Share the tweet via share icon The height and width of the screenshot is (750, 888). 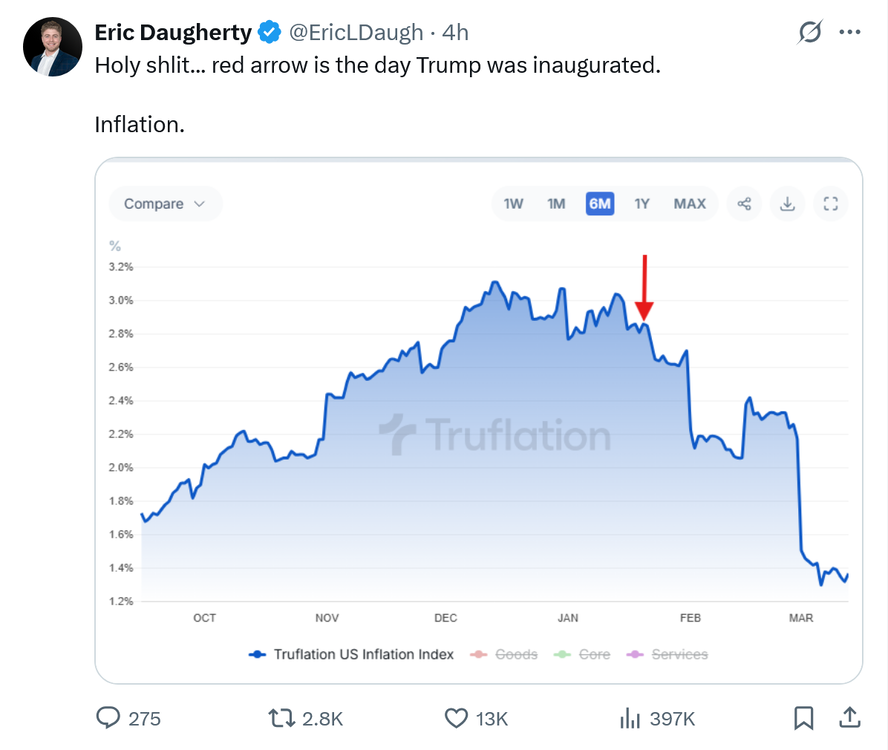[849, 718]
